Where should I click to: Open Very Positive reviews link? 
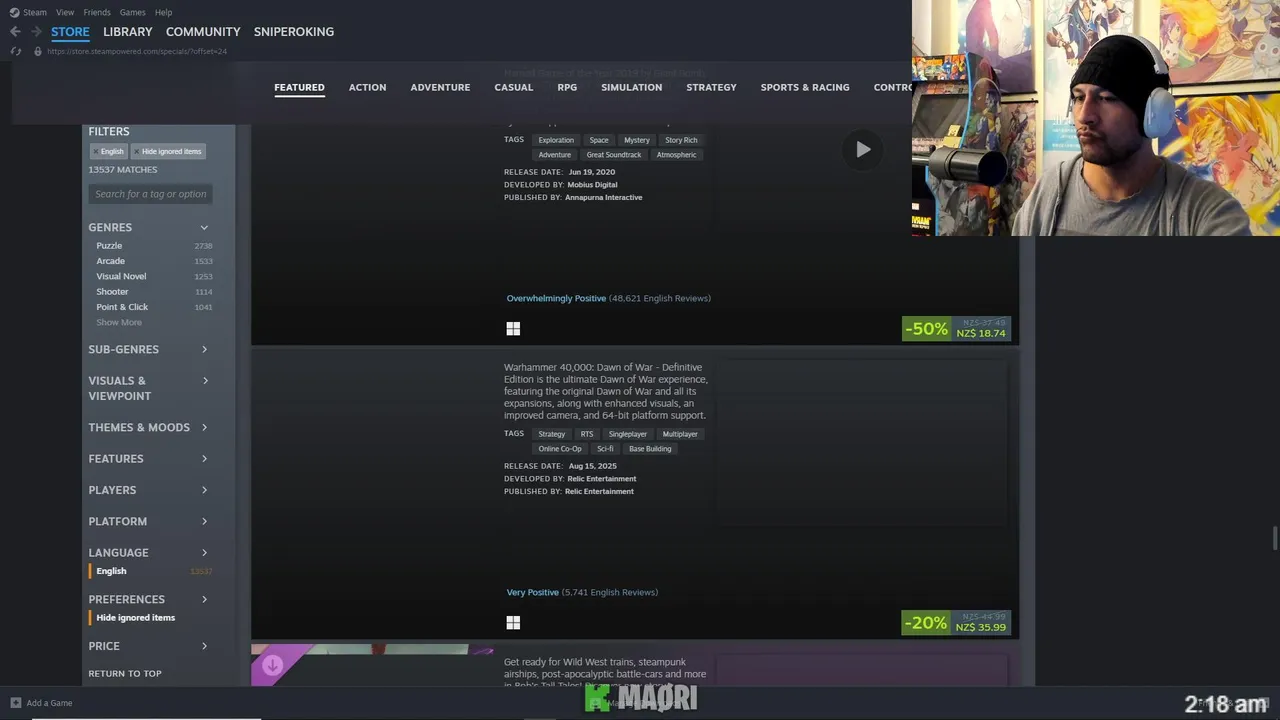tap(533, 593)
